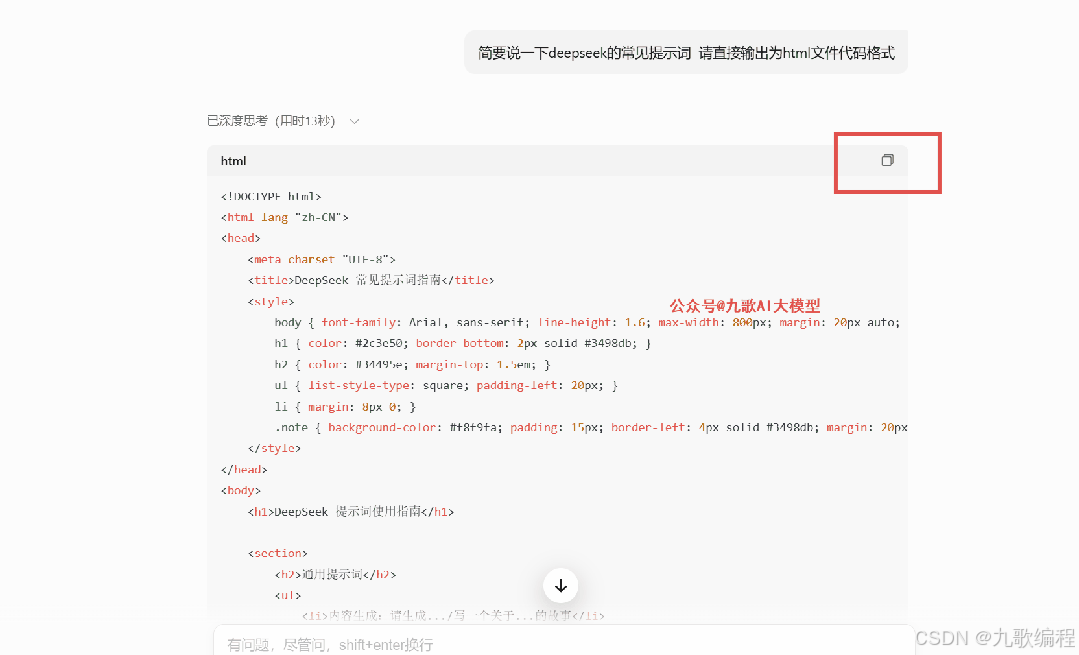Select the li margin CSS line
The width and height of the screenshot is (1079, 655).
(345, 407)
